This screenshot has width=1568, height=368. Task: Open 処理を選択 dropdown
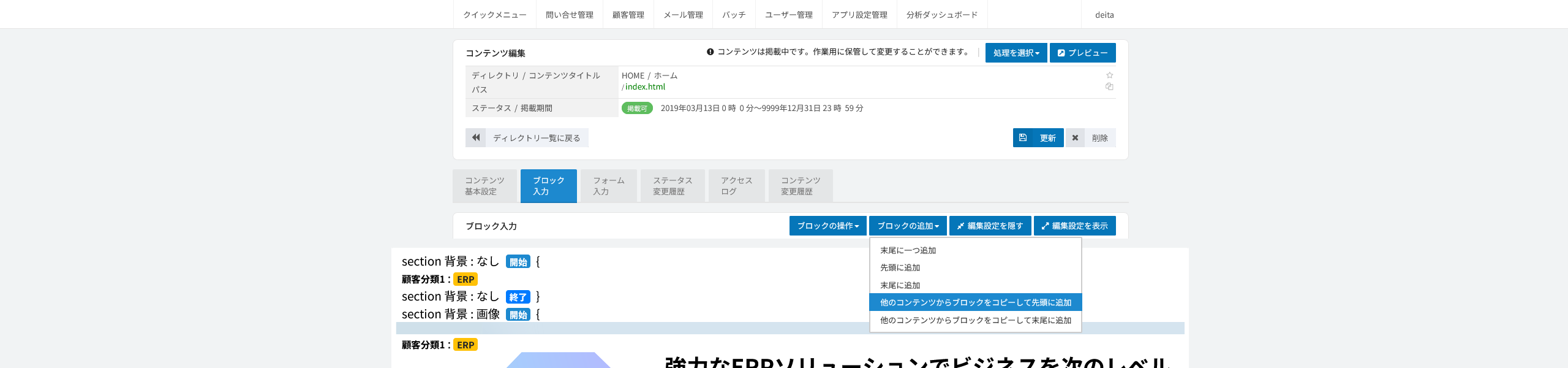(1016, 53)
